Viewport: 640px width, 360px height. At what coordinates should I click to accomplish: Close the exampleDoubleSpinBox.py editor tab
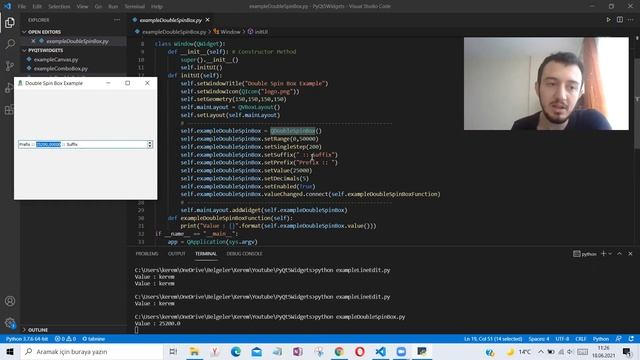coord(207,20)
